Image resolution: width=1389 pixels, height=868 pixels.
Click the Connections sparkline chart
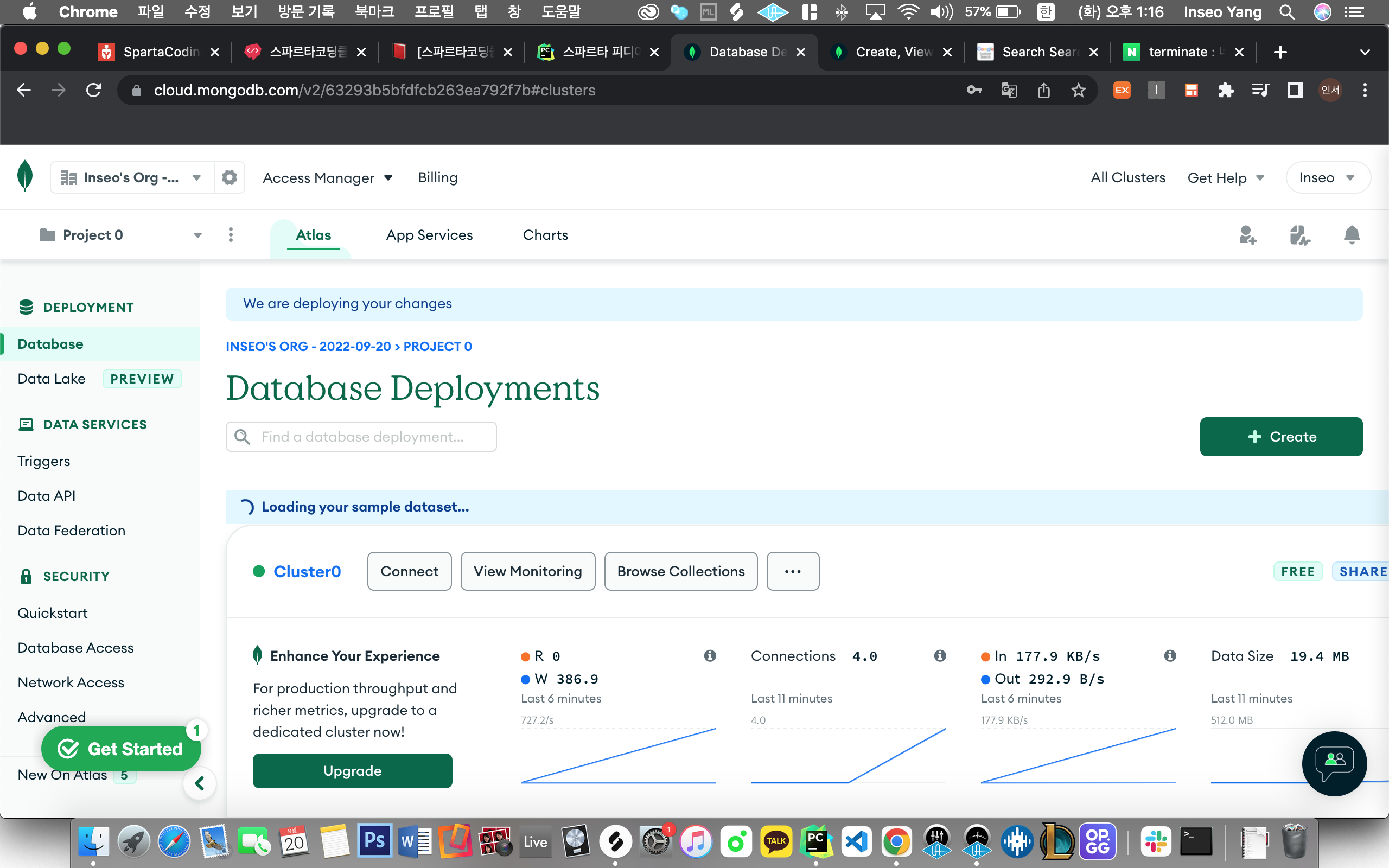pos(849,755)
